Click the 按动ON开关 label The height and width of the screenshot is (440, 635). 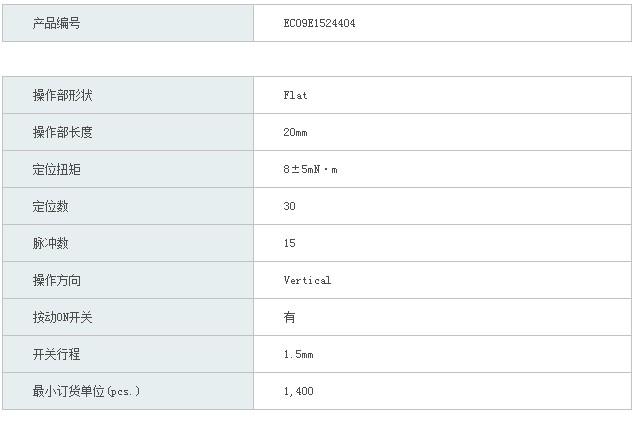[x=62, y=317]
